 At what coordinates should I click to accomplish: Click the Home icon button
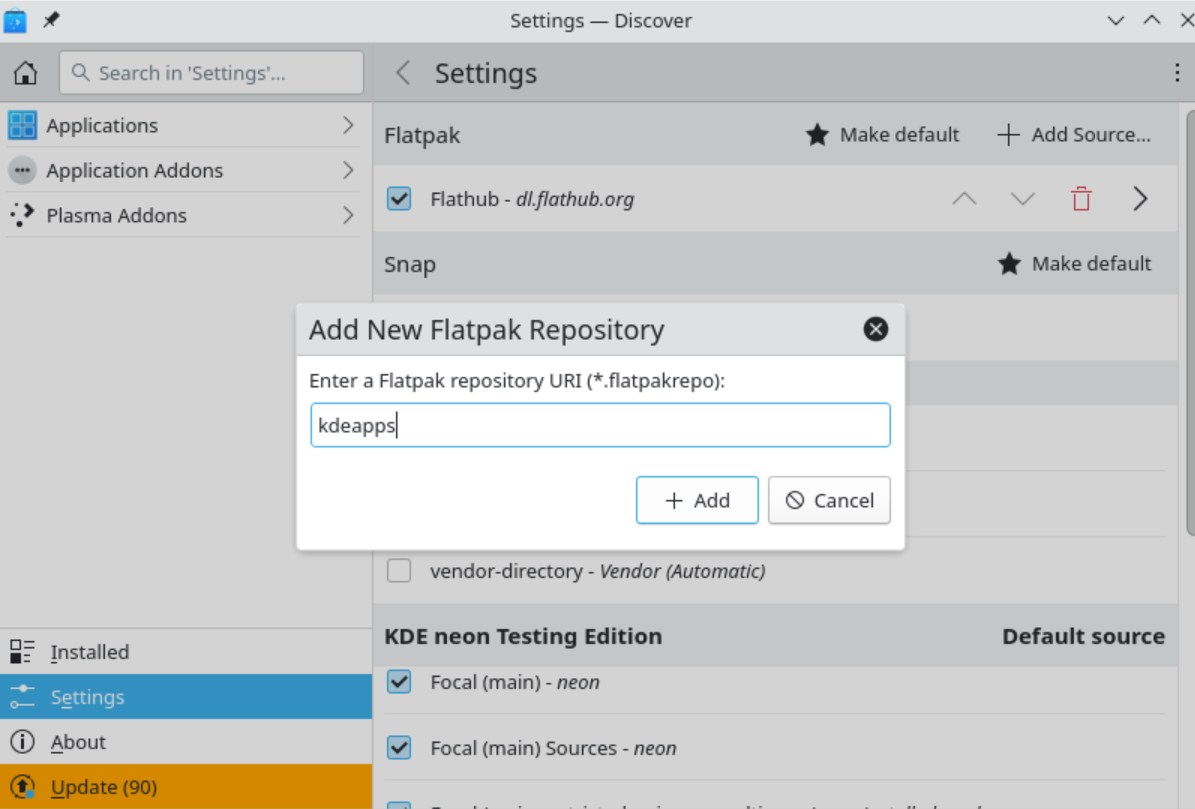coord(25,73)
